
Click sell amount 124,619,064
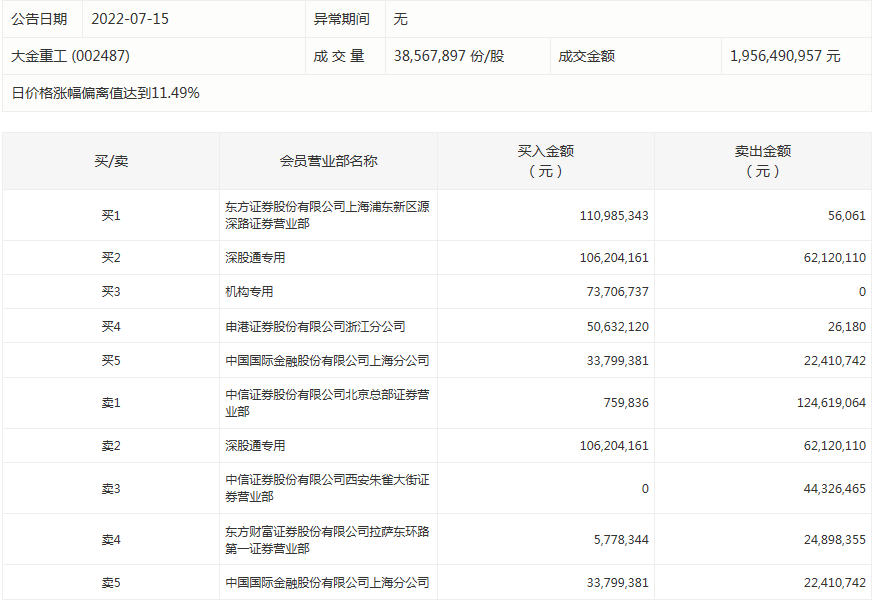click(x=831, y=403)
